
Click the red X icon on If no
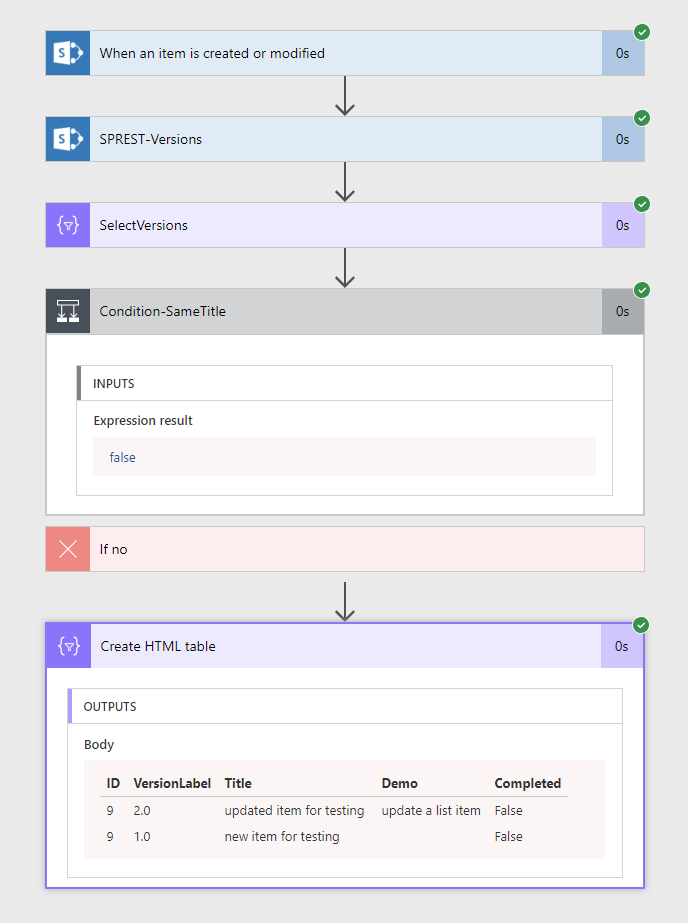68,549
